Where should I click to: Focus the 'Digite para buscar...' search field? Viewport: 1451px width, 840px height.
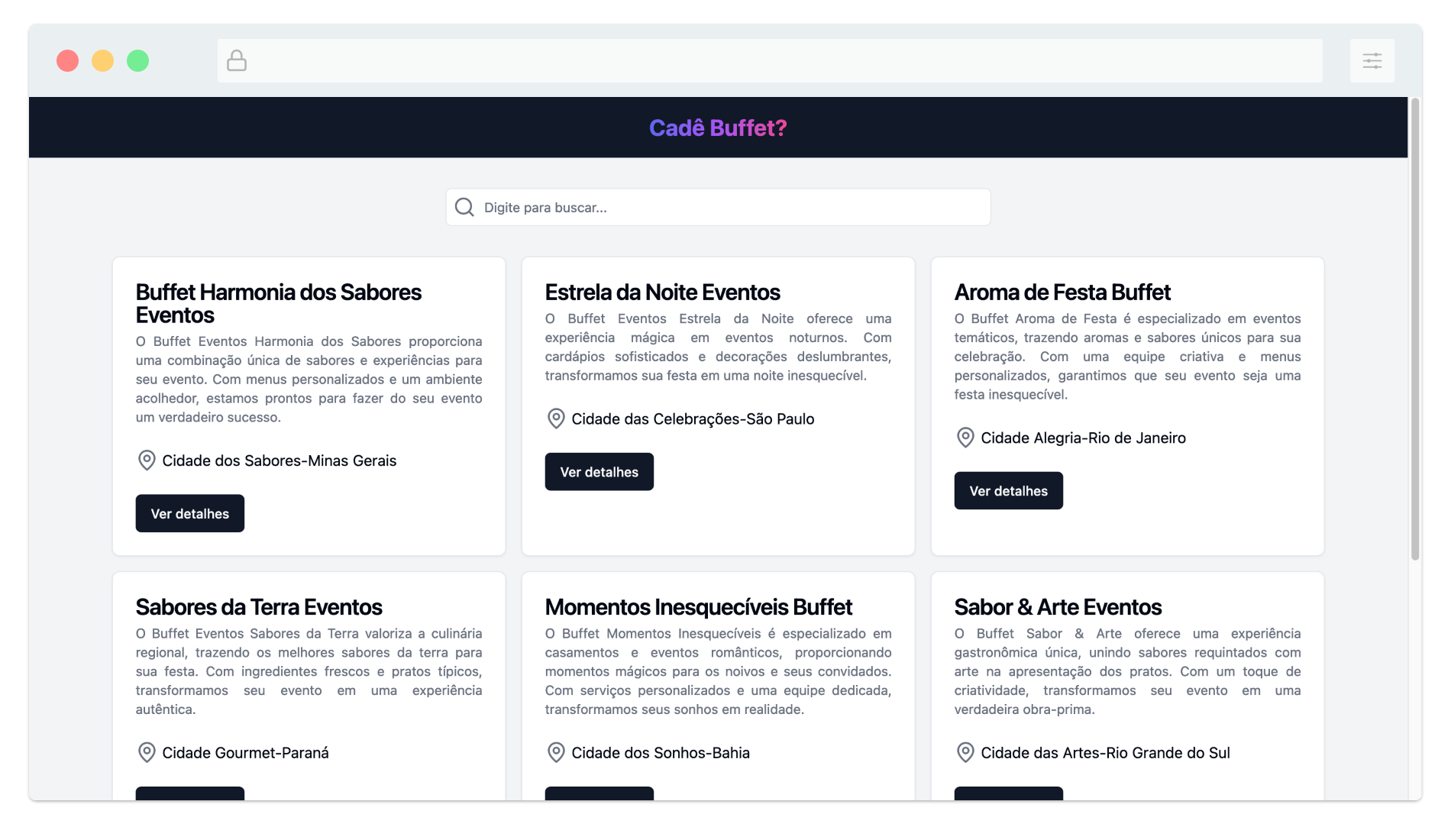[x=718, y=207]
